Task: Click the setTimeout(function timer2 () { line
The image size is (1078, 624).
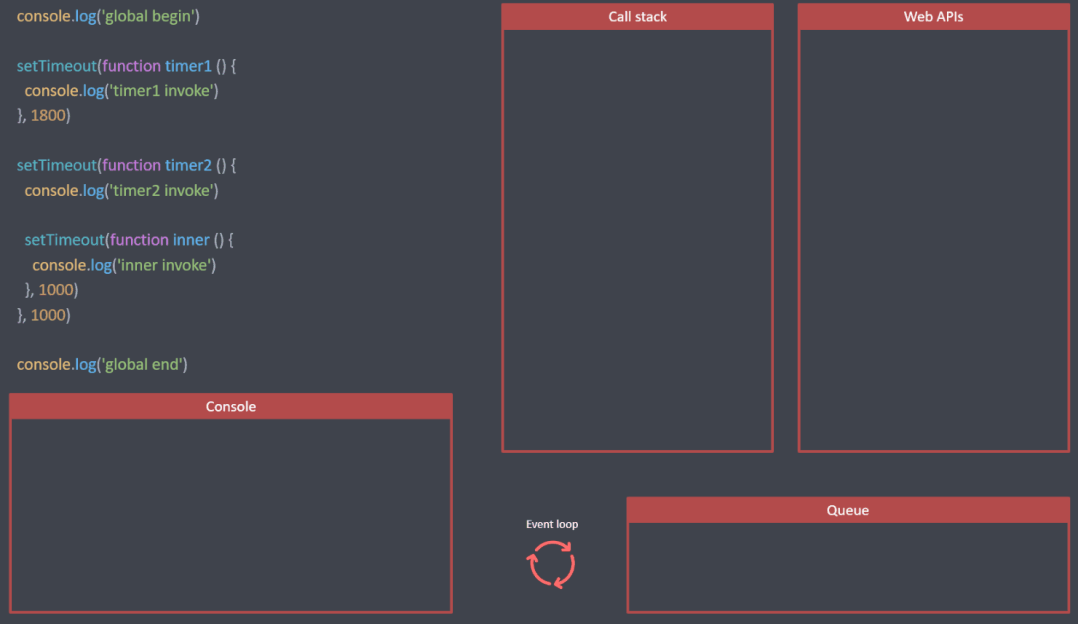Action: click(x=126, y=166)
